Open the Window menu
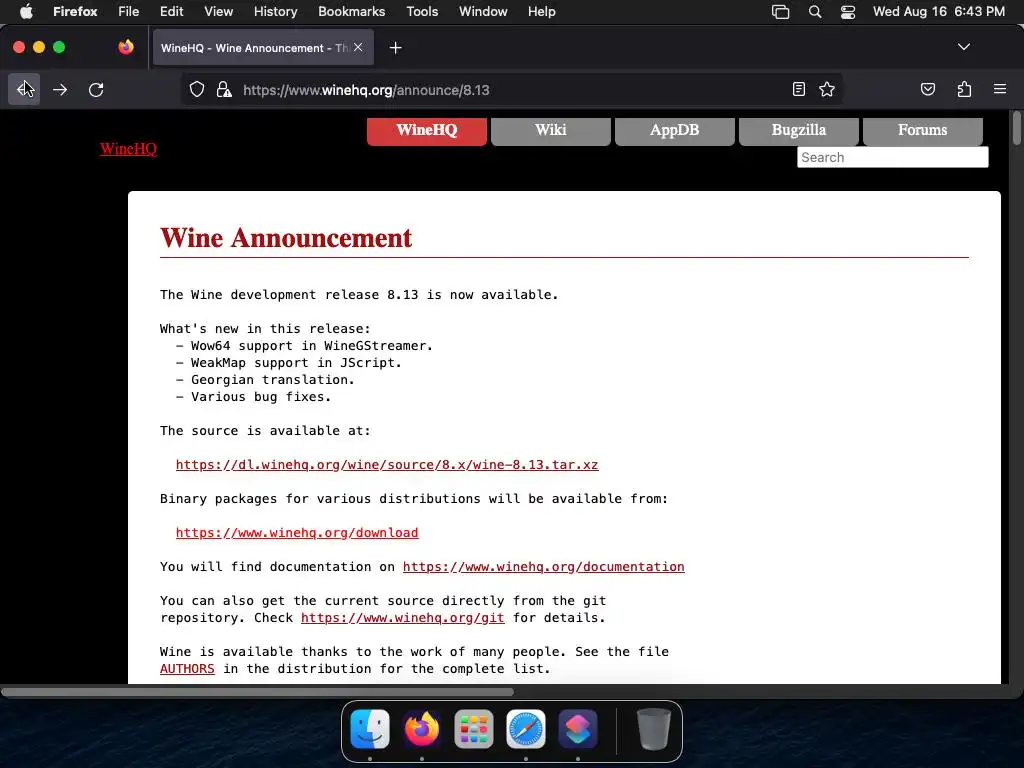The image size is (1024, 768). [483, 11]
